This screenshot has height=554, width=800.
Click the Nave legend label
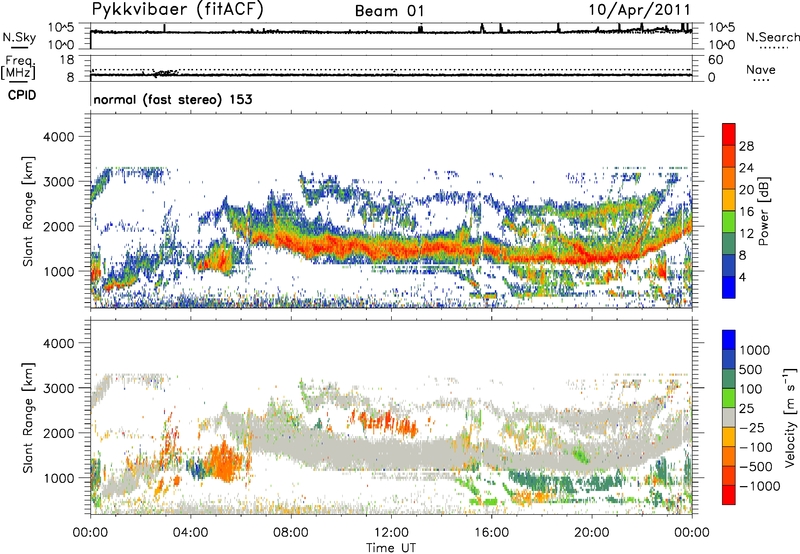[761, 69]
